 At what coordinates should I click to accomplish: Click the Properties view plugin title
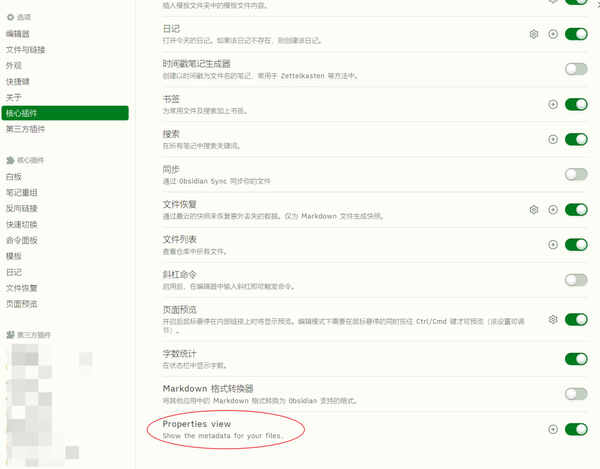point(197,424)
